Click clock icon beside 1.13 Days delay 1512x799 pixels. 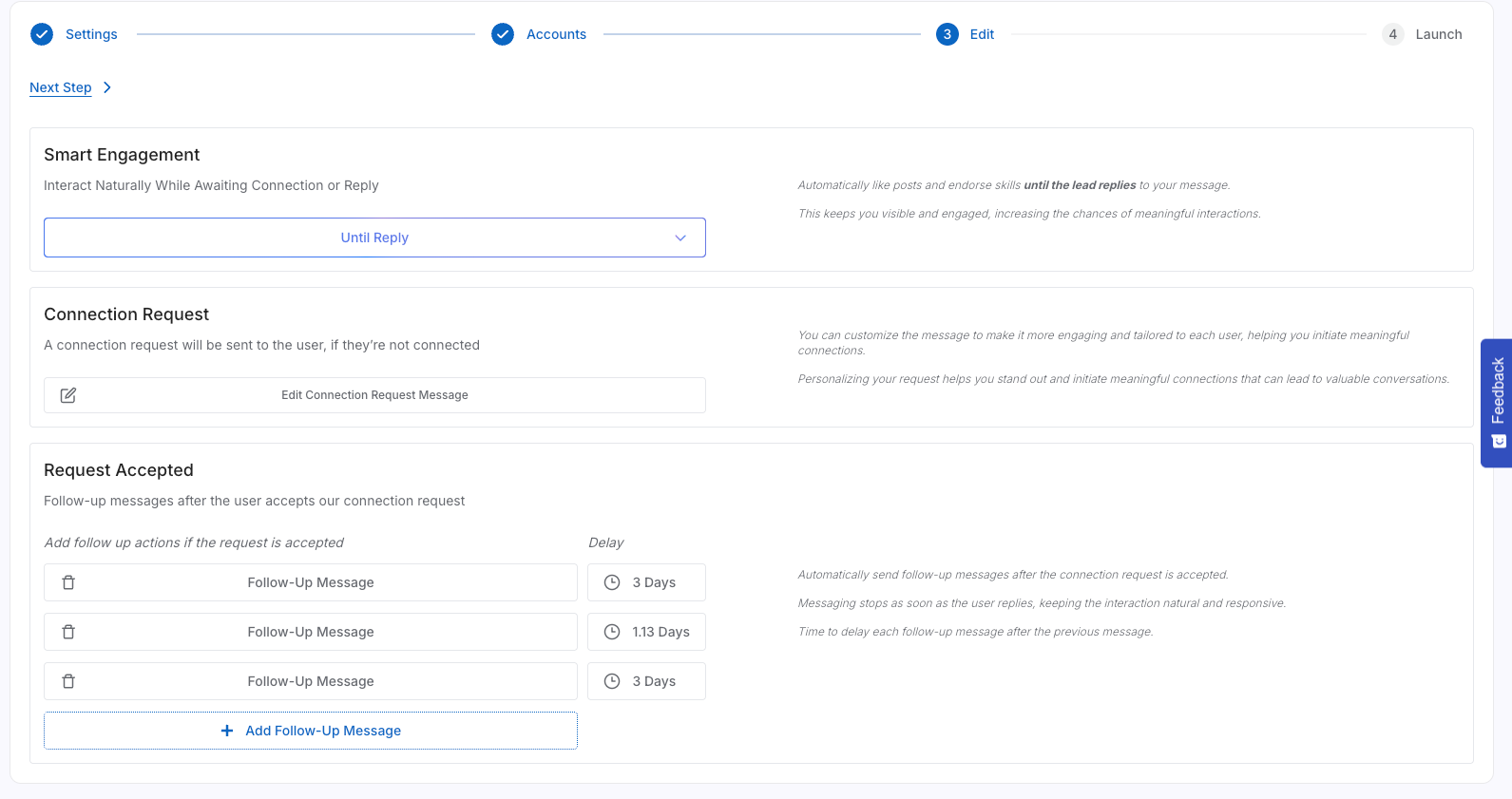612,632
